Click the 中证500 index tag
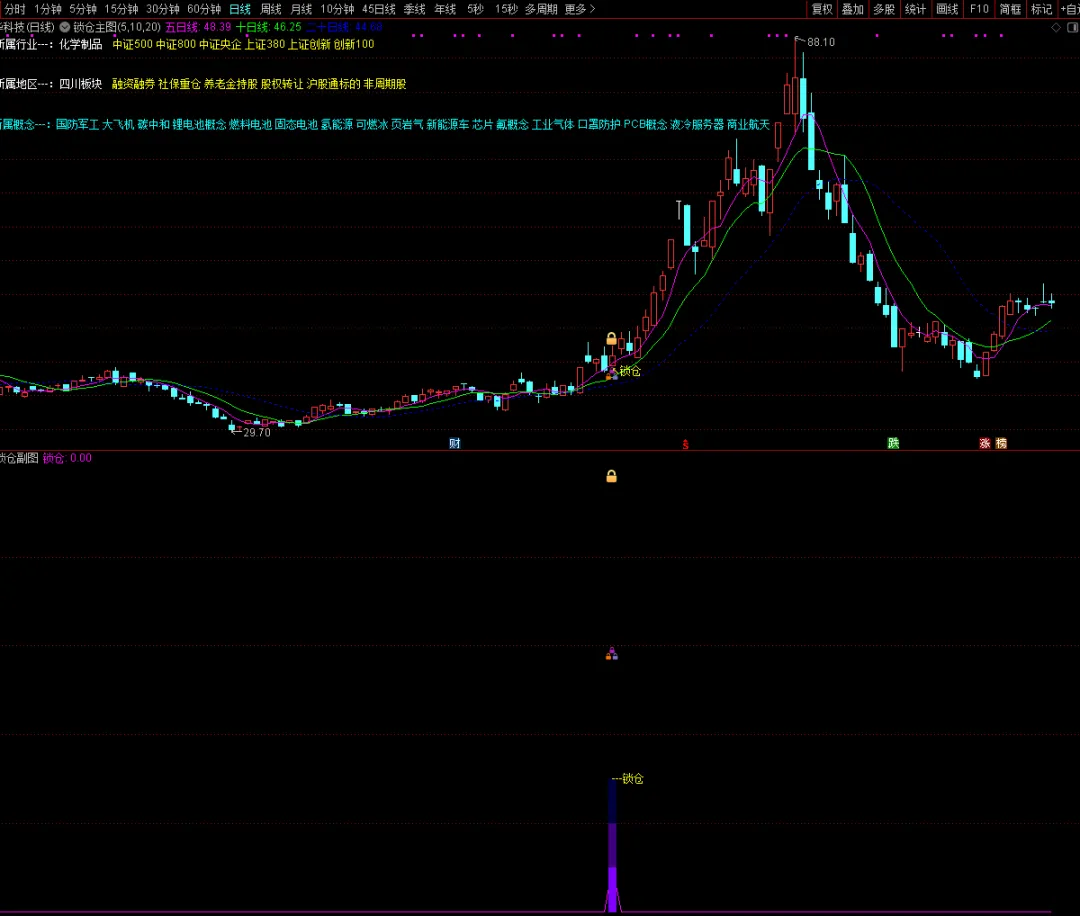This screenshot has width=1080, height=916. click(132, 44)
